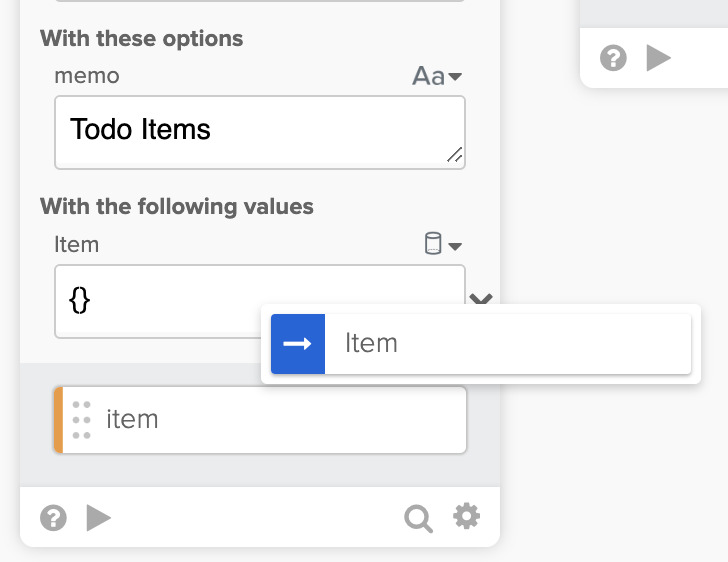
Task: Click the memo field label
Action: pos(87,76)
